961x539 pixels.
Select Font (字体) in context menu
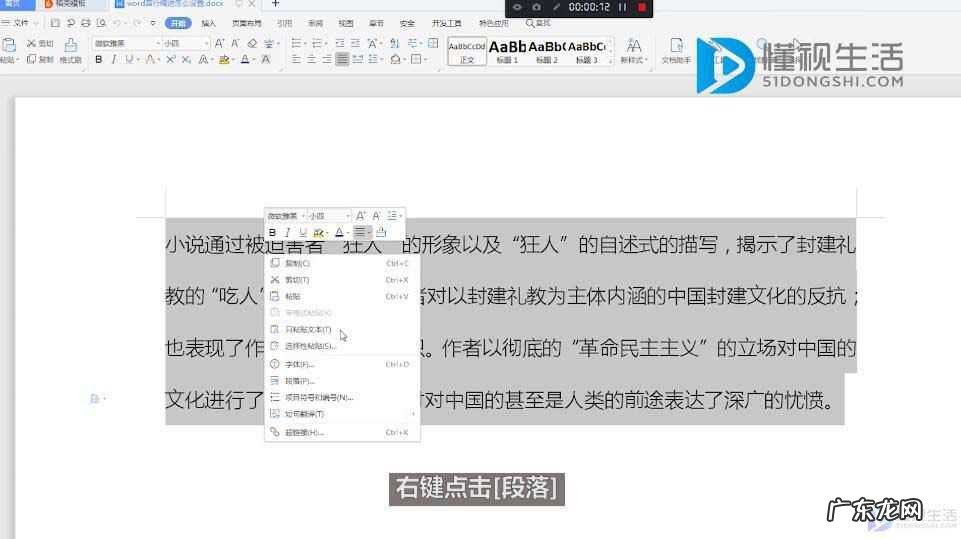pos(342,364)
